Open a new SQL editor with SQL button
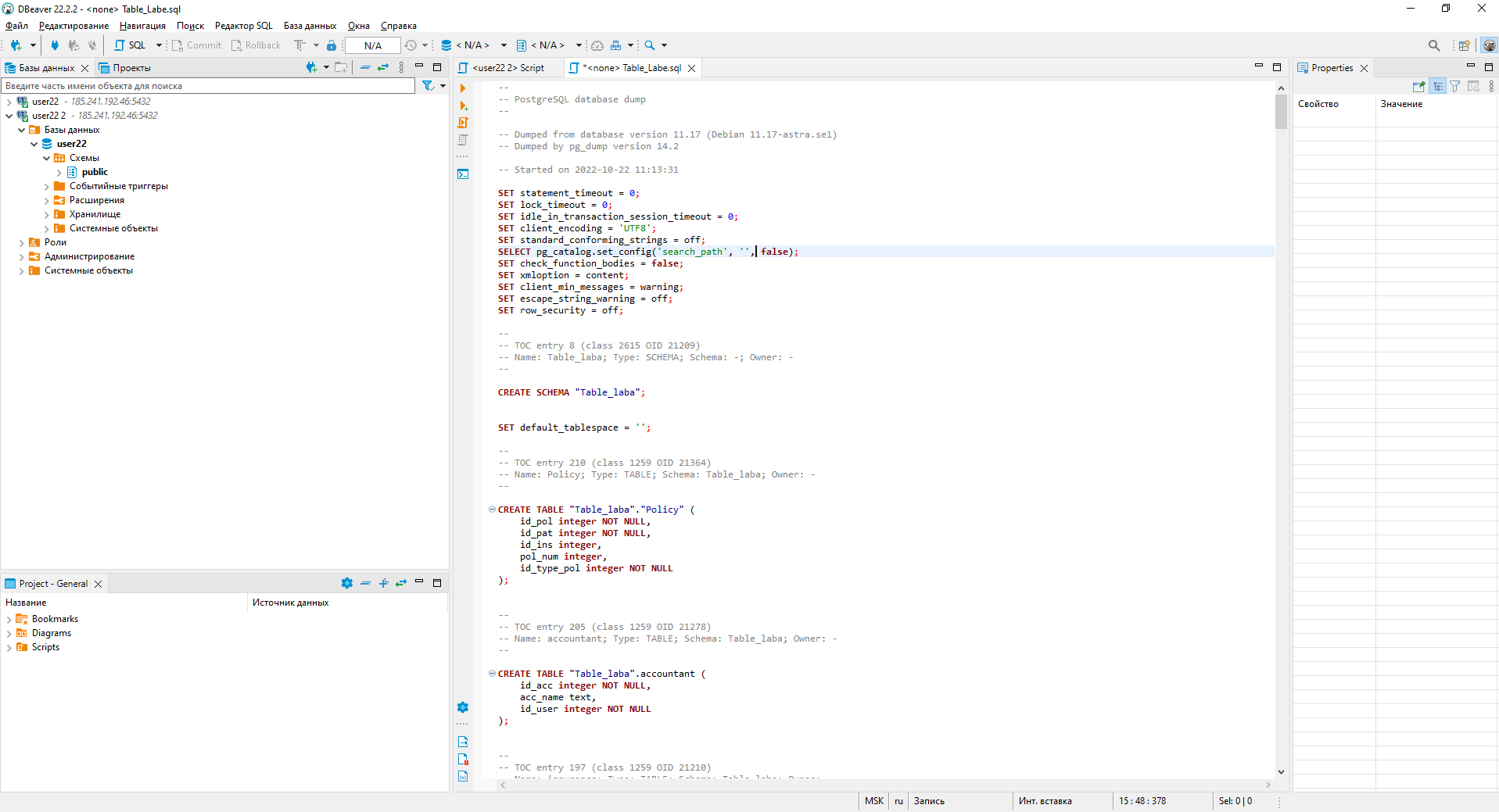The image size is (1499, 812). (x=130, y=45)
